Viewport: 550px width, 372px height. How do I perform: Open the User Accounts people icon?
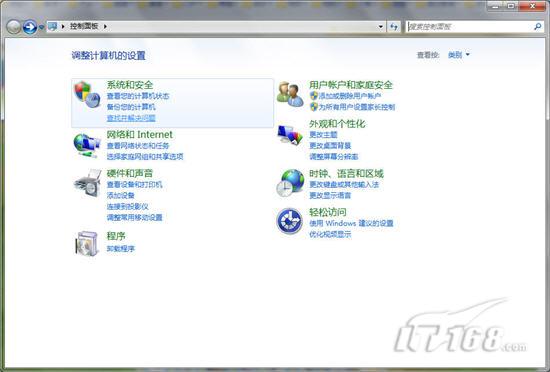(290, 94)
